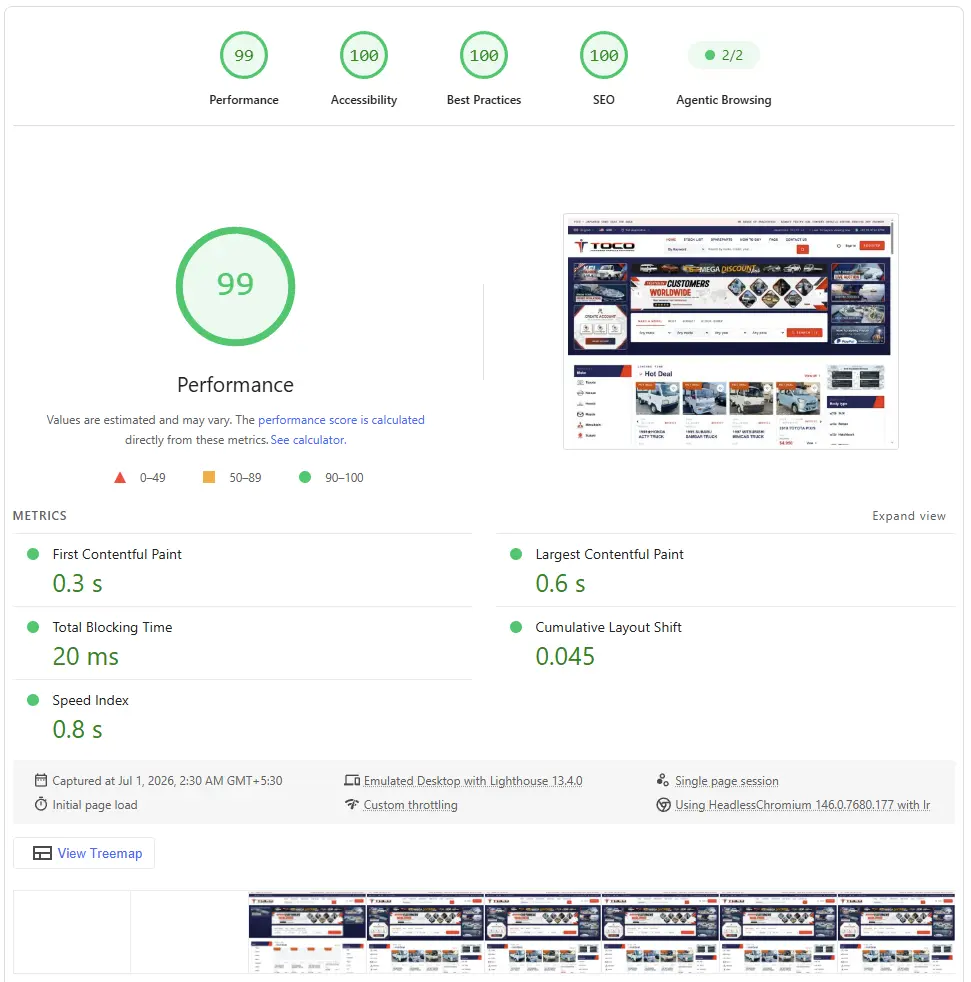Click the View Treemap button

coord(84,853)
